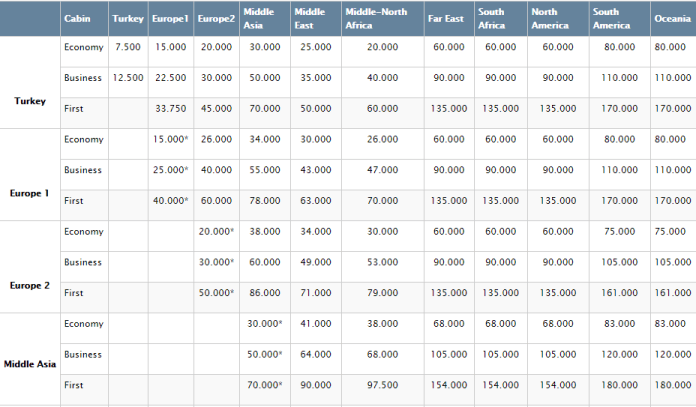Click the '22.500' cell in Turkey Business row
696x407 pixels.
pos(170,78)
